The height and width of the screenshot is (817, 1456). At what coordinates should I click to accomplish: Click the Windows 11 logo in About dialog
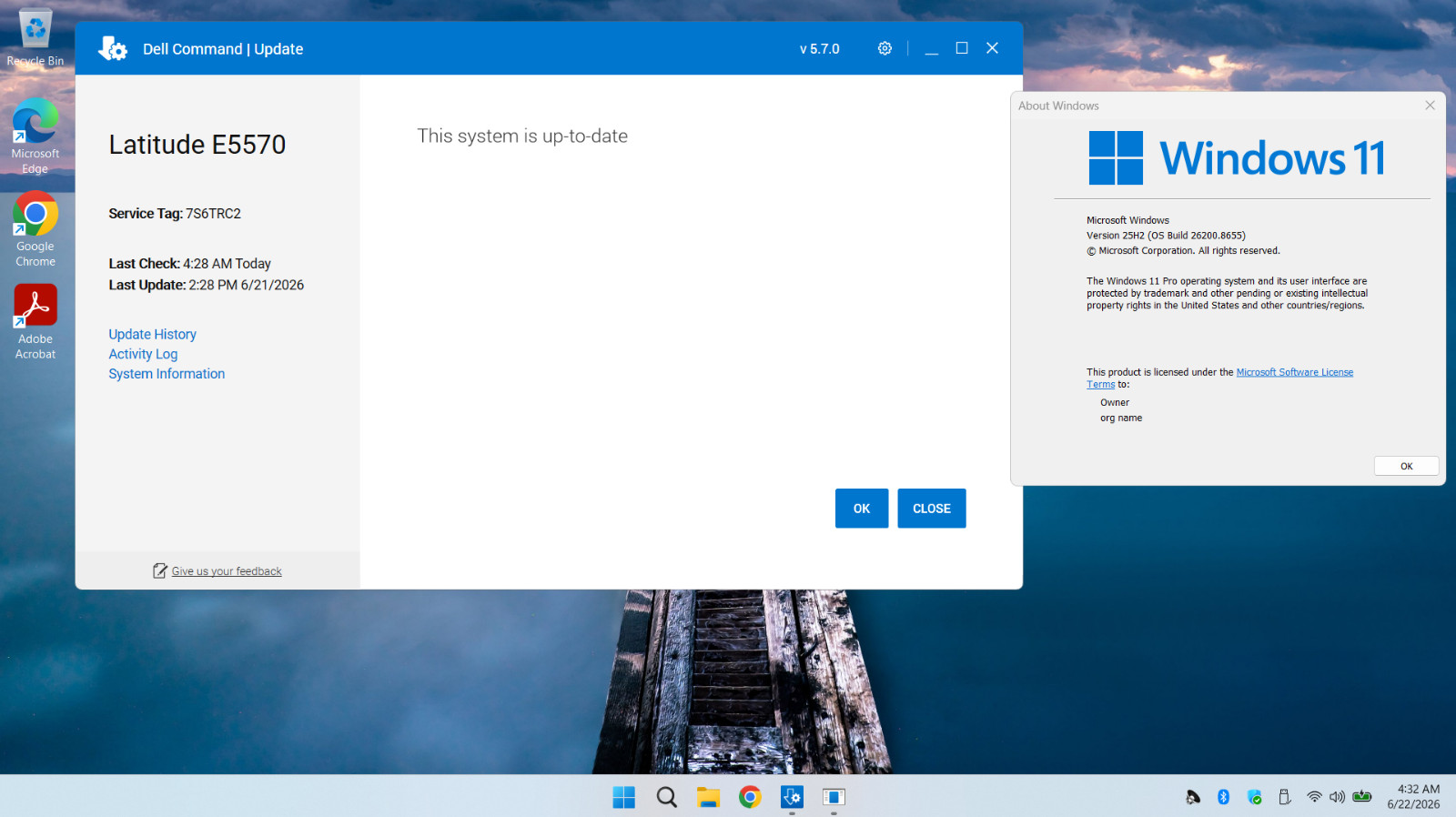click(1237, 158)
